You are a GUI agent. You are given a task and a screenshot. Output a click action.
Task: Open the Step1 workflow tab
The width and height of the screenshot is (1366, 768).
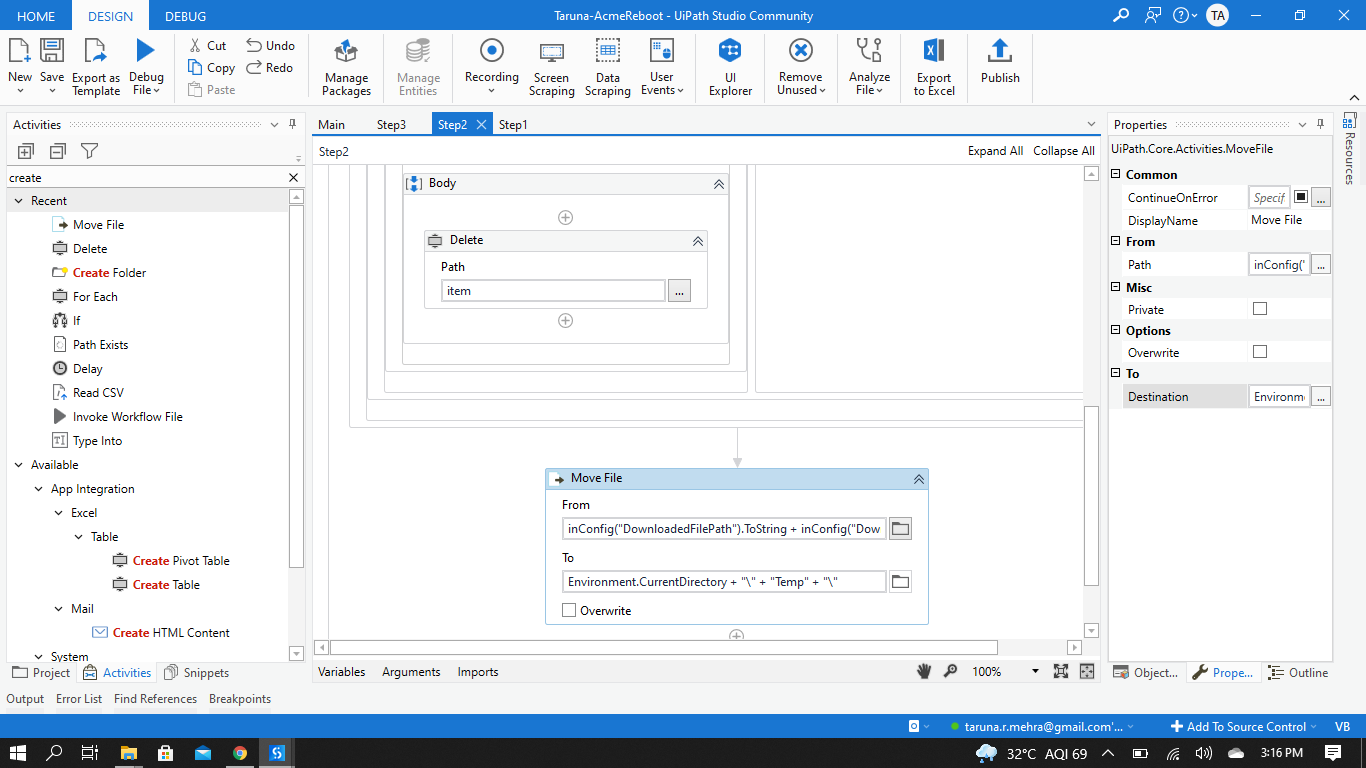(513, 125)
